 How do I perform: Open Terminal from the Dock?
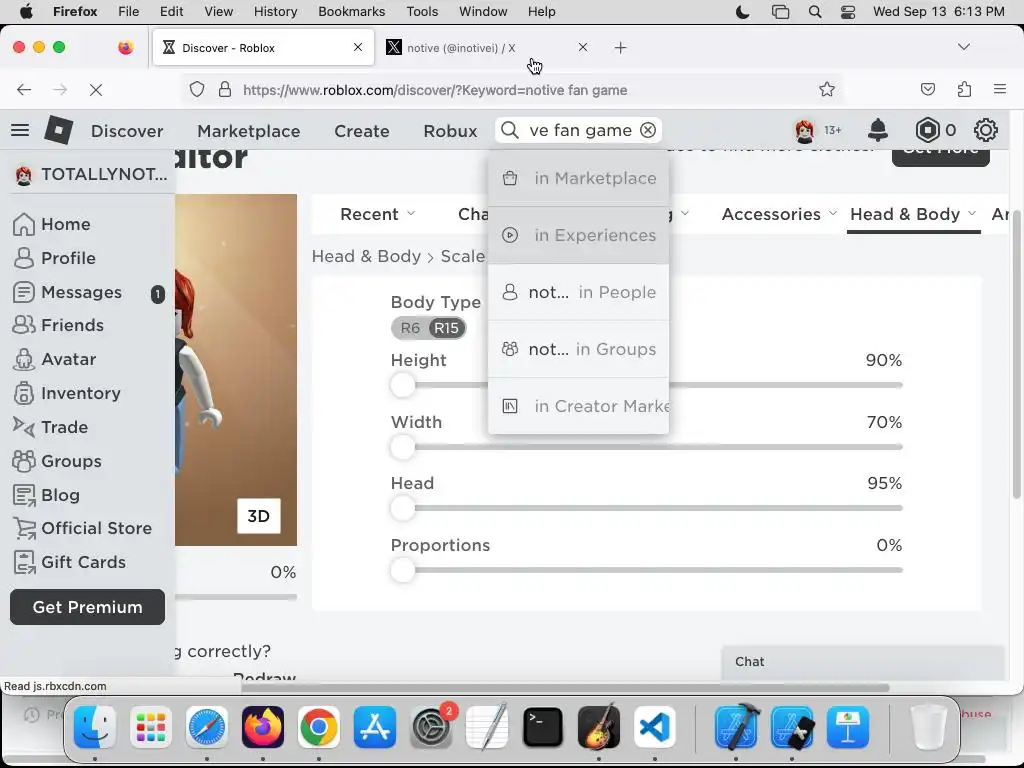pyautogui.click(x=543, y=727)
